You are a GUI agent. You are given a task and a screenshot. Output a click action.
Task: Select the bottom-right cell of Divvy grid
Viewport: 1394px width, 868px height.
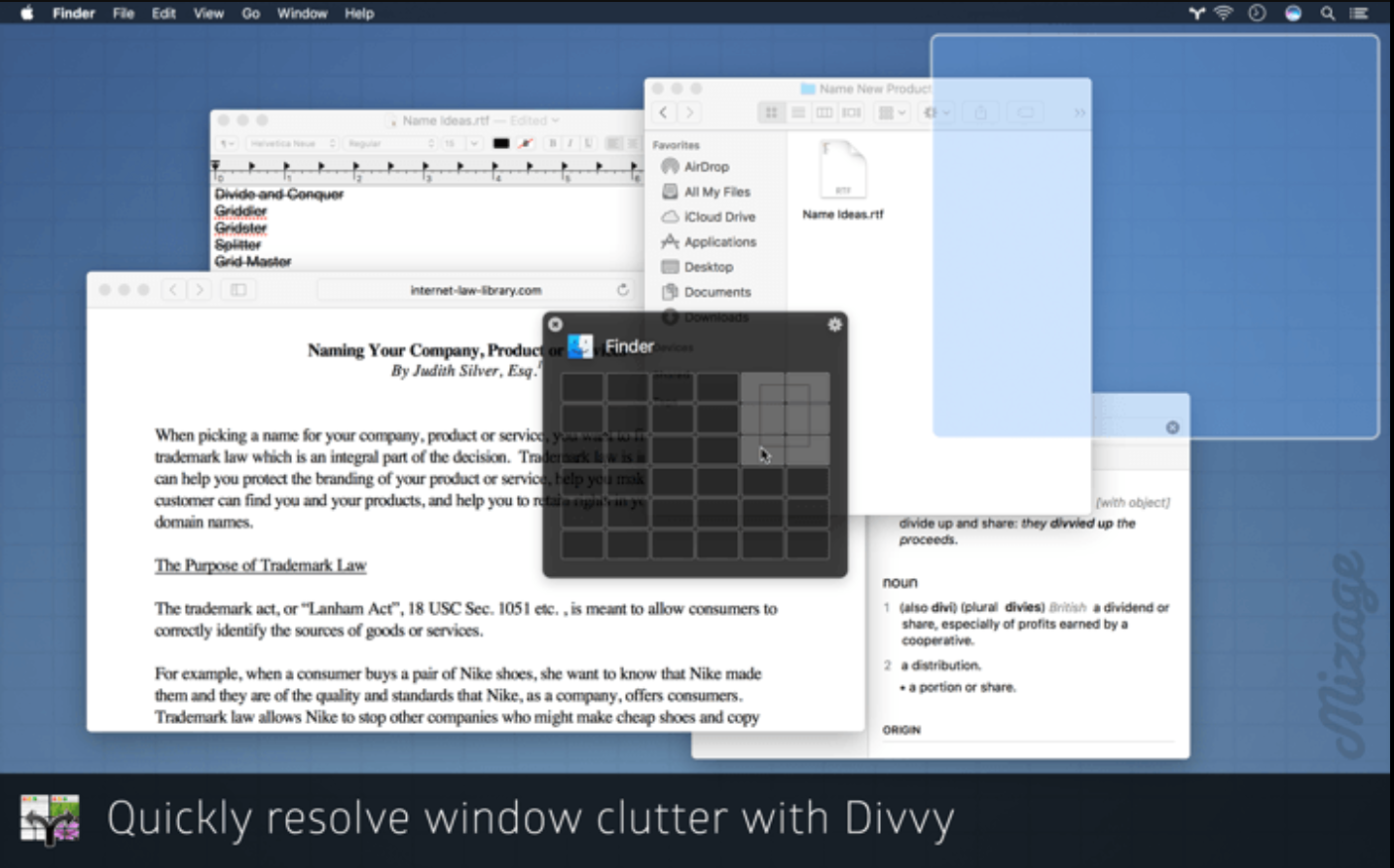(808, 544)
